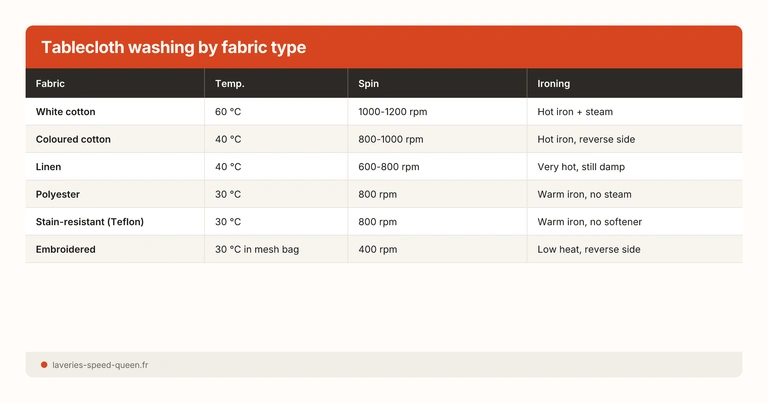Screen dimensions: 768x403
Task: Select the White cotton row label
Action: click(66, 112)
